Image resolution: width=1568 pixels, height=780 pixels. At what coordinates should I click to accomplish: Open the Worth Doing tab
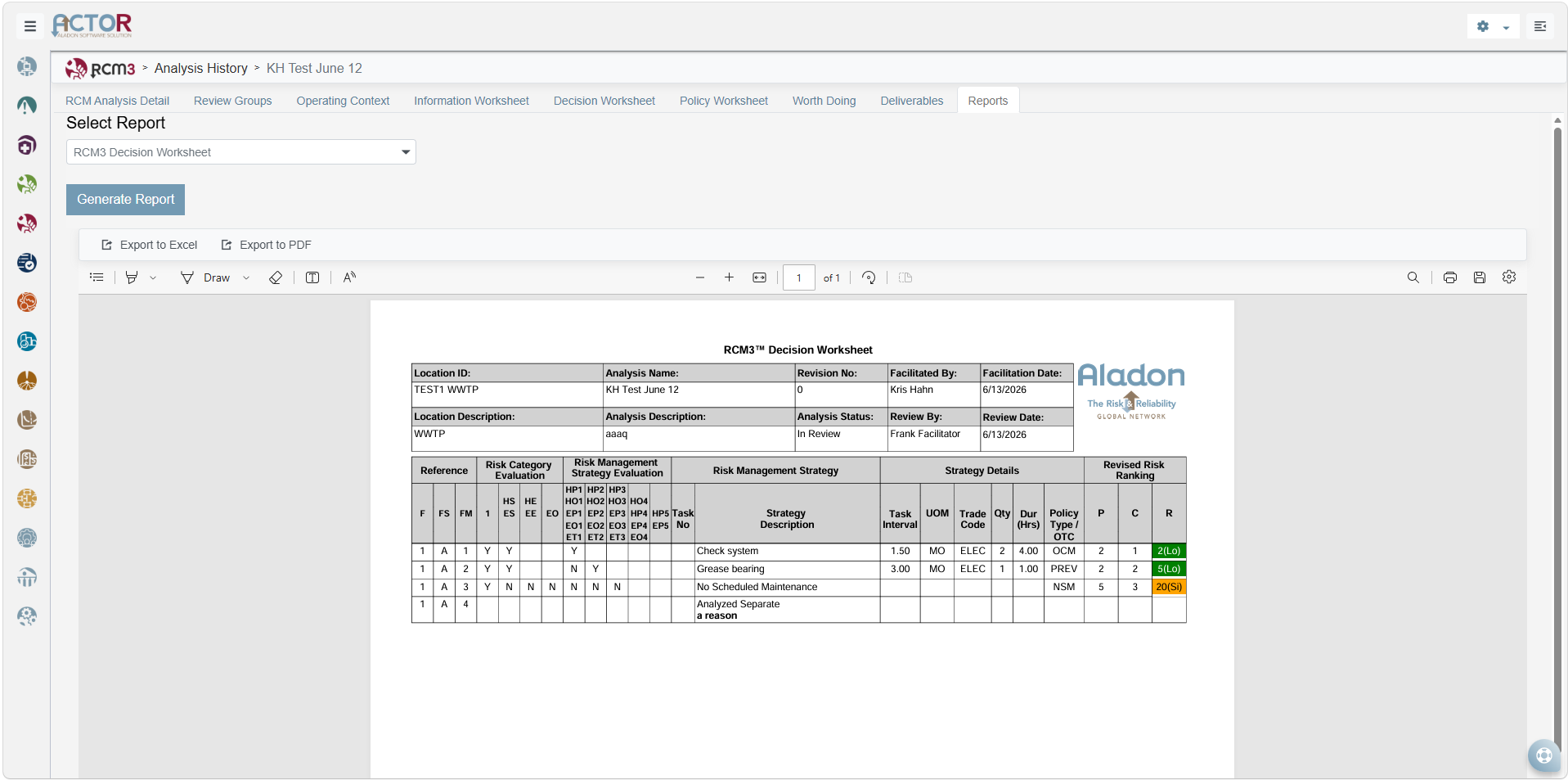pyautogui.click(x=824, y=101)
